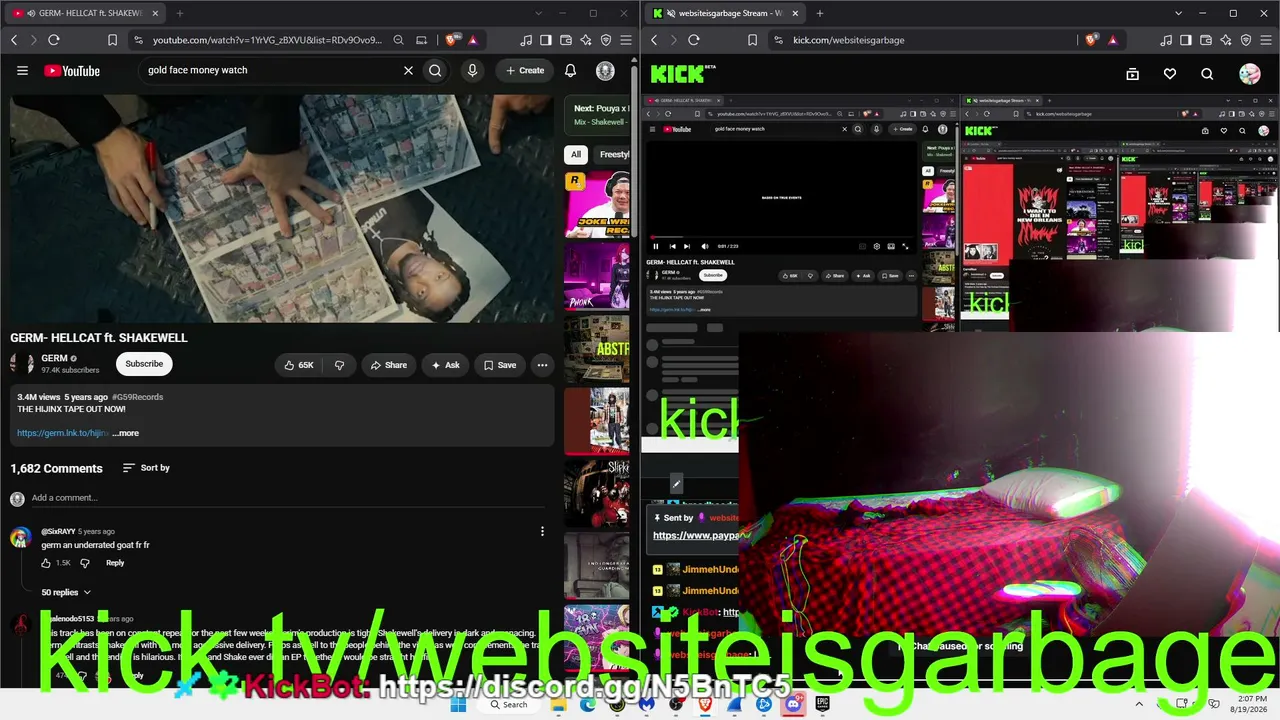Save the video to a playlist

click(500, 365)
